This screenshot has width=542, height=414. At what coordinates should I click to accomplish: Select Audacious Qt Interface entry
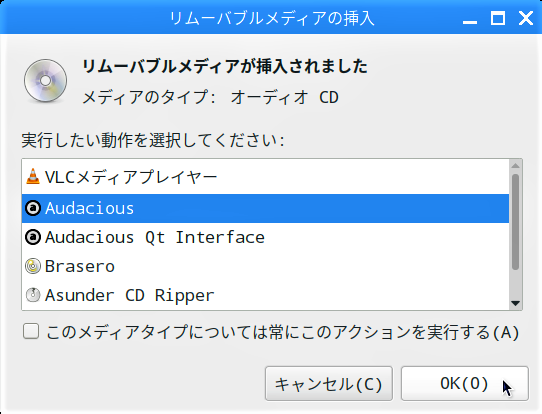(x=265, y=237)
